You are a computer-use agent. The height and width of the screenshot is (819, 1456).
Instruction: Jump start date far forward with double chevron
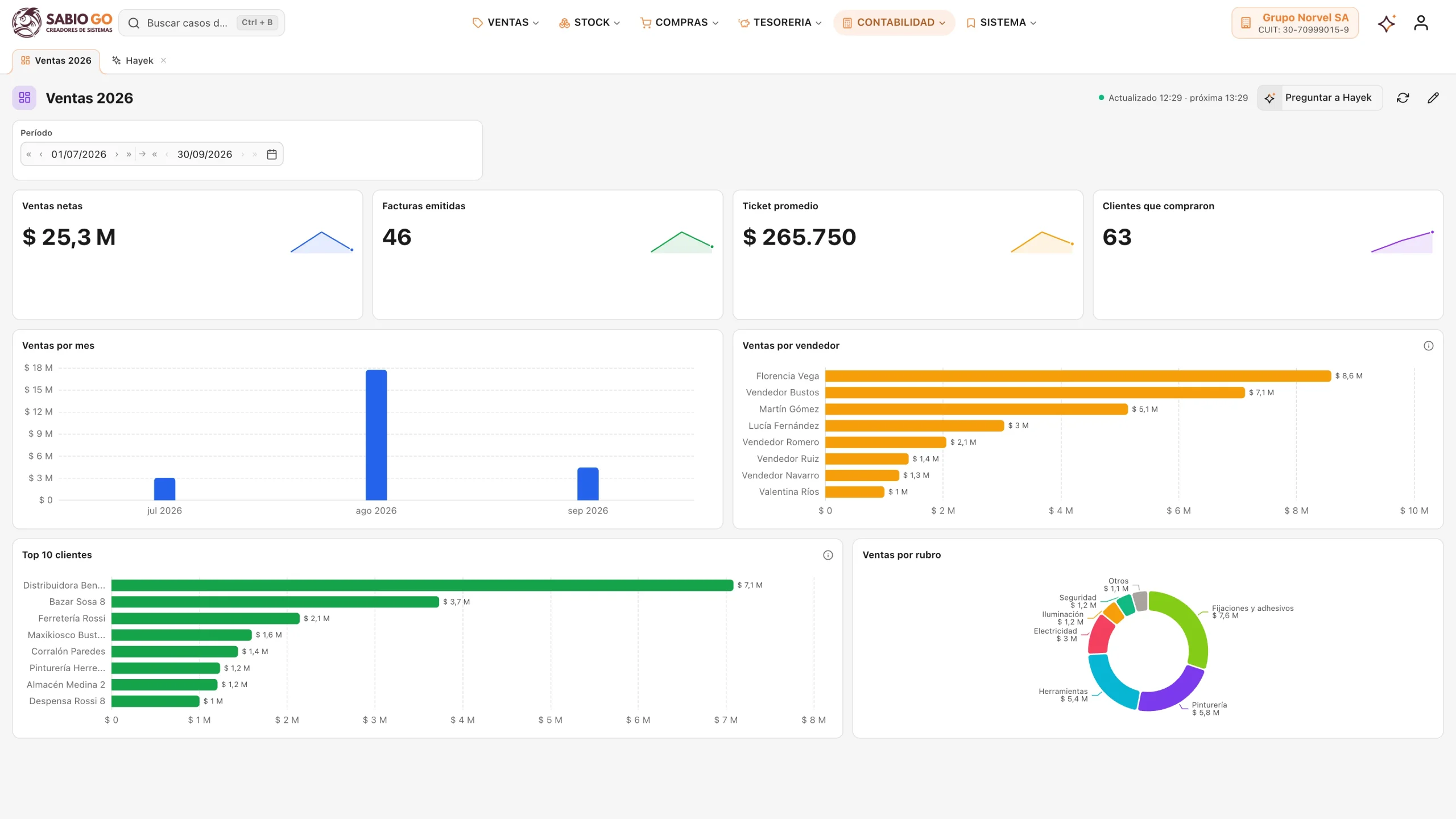pyautogui.click(x=129, y=154)
